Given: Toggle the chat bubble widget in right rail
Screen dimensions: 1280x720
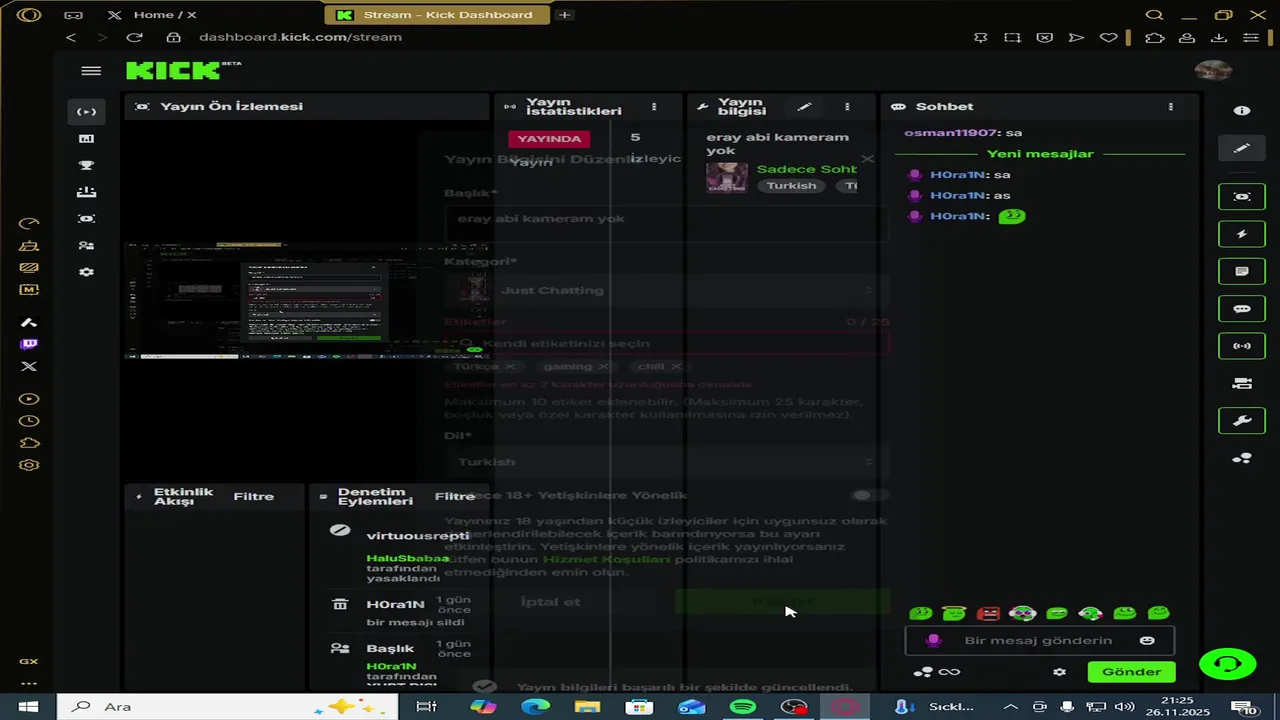Looking at the screenshot, I should tap(1242, 309).
